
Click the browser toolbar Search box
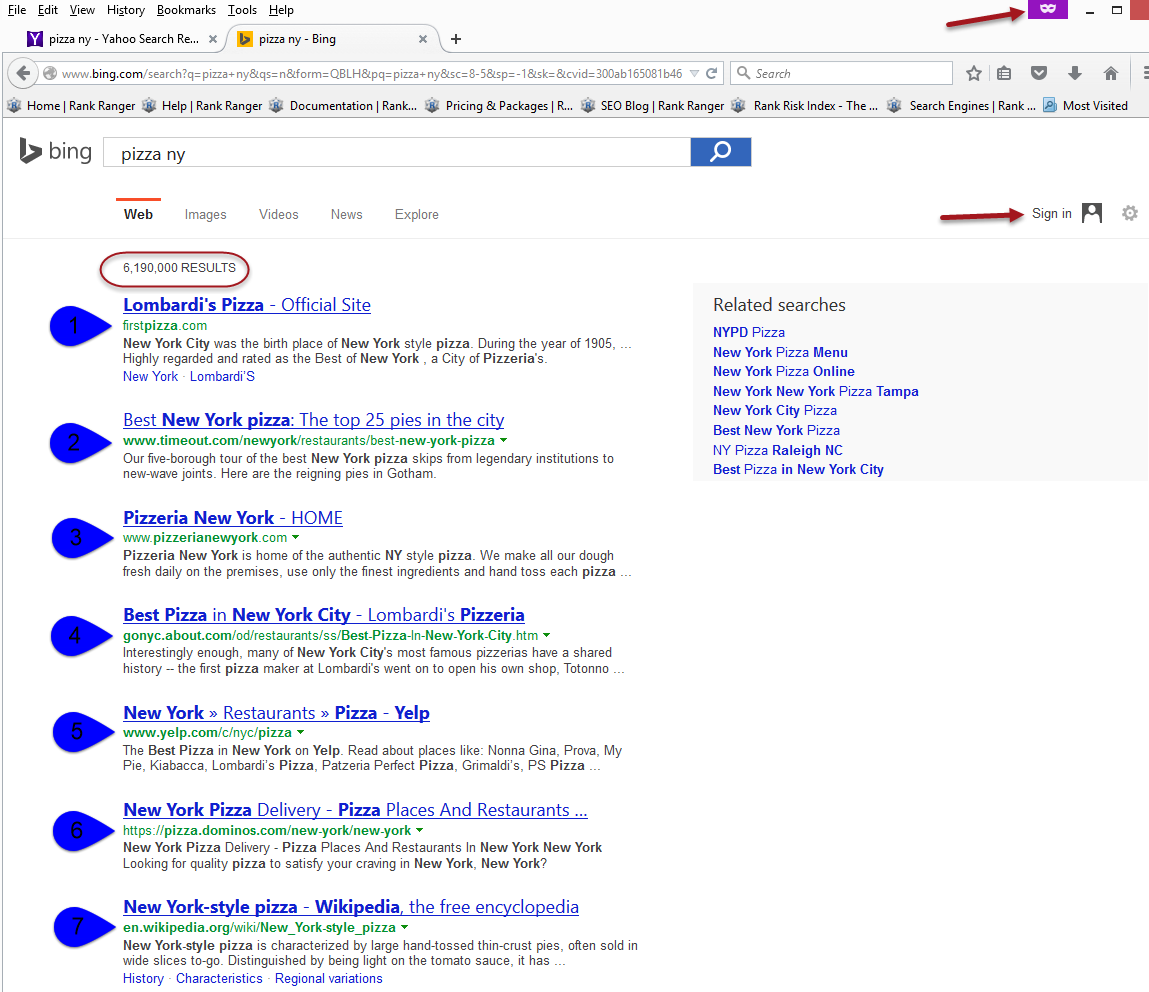click(841, 73)
